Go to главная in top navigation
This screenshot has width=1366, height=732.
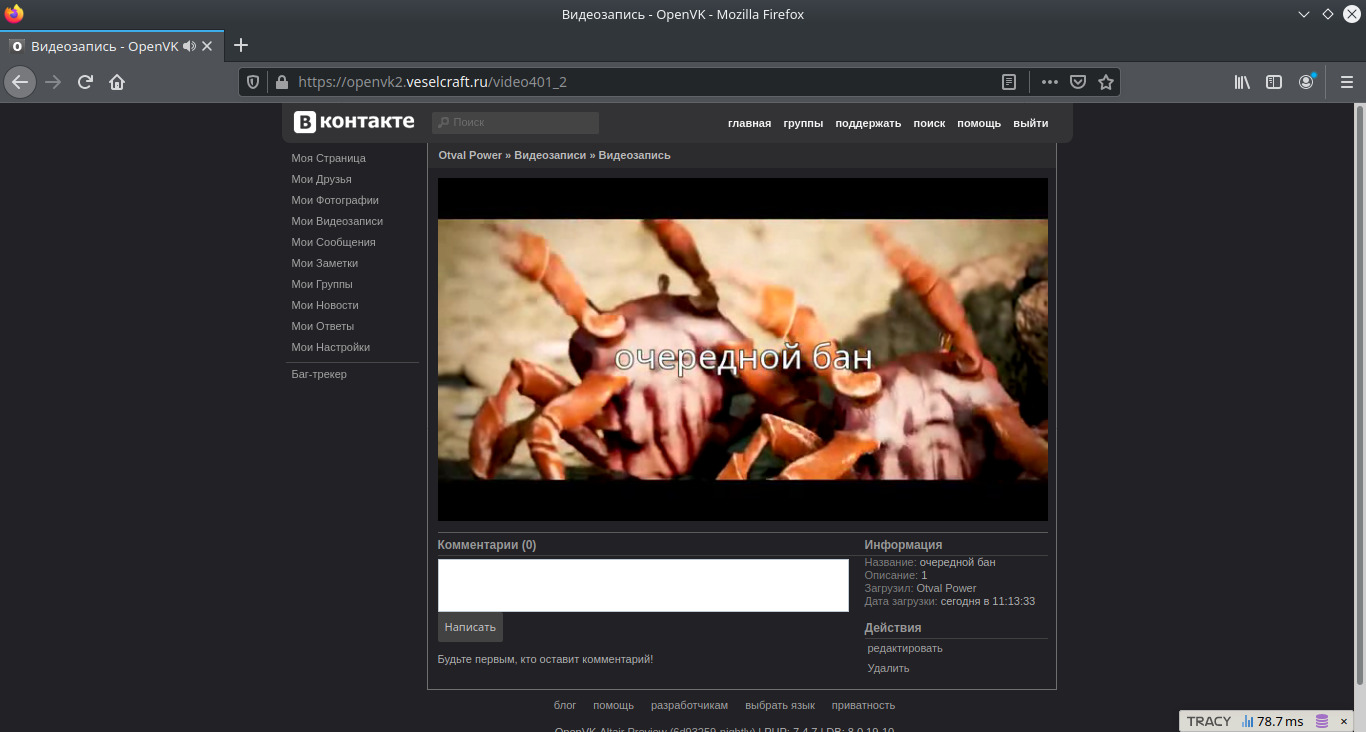click(x=749, y=123)
